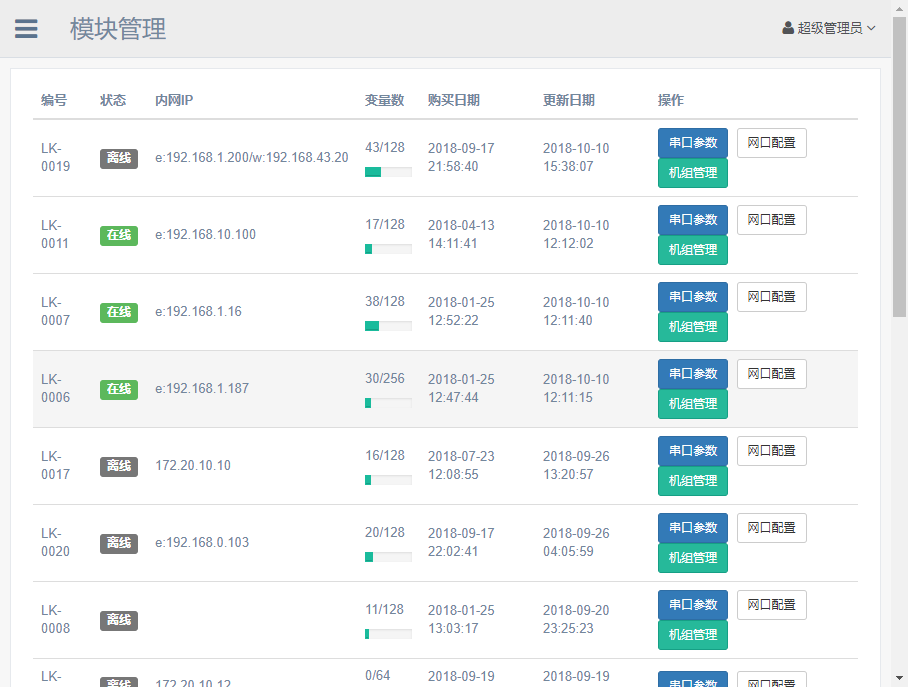The height and width of the screenshot is (687, 908).
Task: Expand the 超级管理员 dropdown arrow
Action: pyautogui.click(x=872, y=28)
